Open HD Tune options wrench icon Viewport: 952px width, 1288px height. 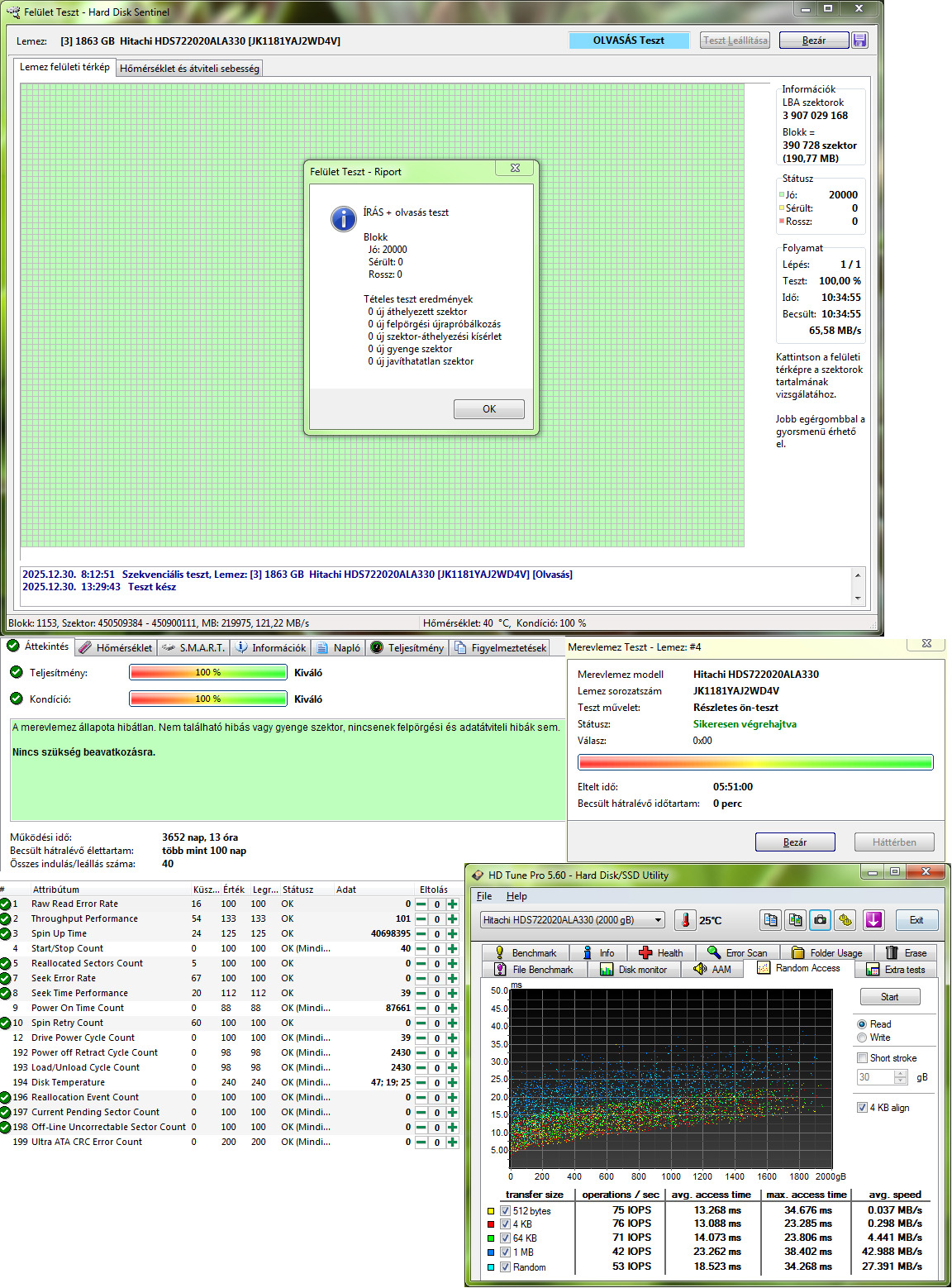845,920
